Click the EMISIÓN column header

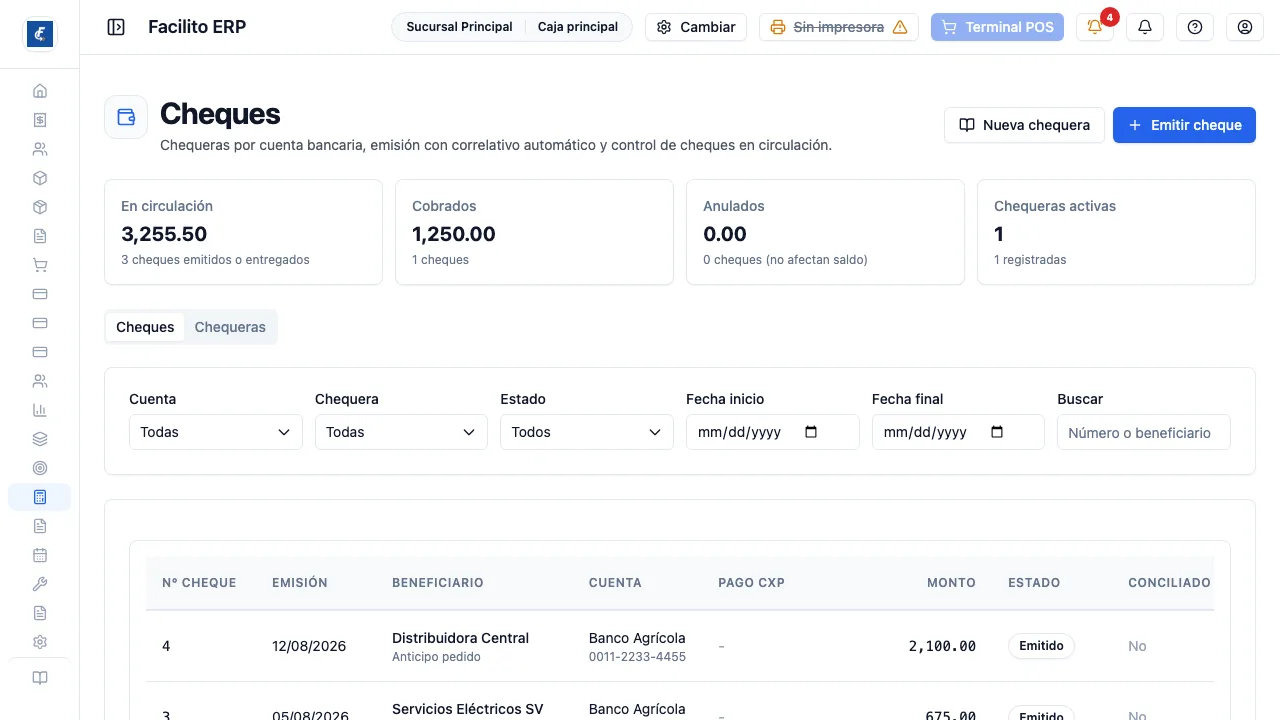click(300, 582)
